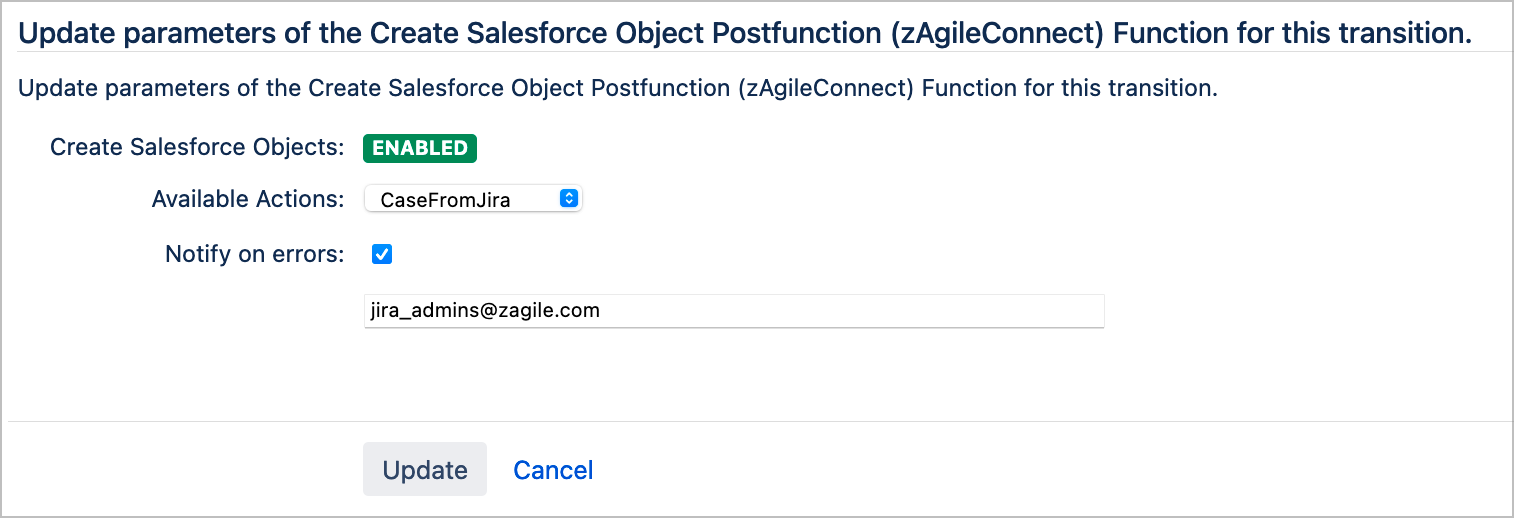
Task: Focus the jira_admins@zagile.com email field
Action: 734,311
